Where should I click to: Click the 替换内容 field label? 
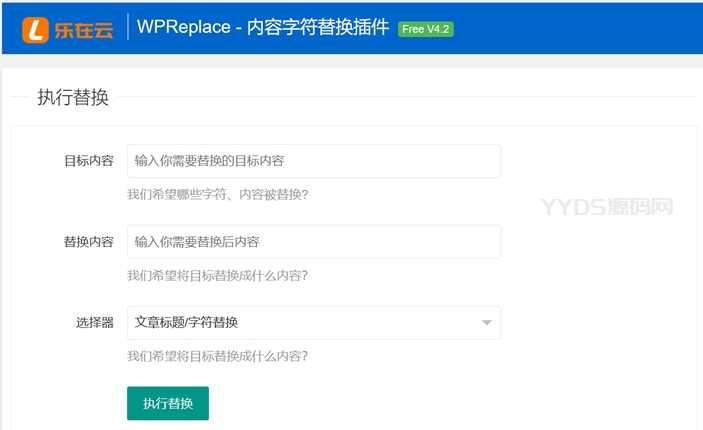[88, 242]
